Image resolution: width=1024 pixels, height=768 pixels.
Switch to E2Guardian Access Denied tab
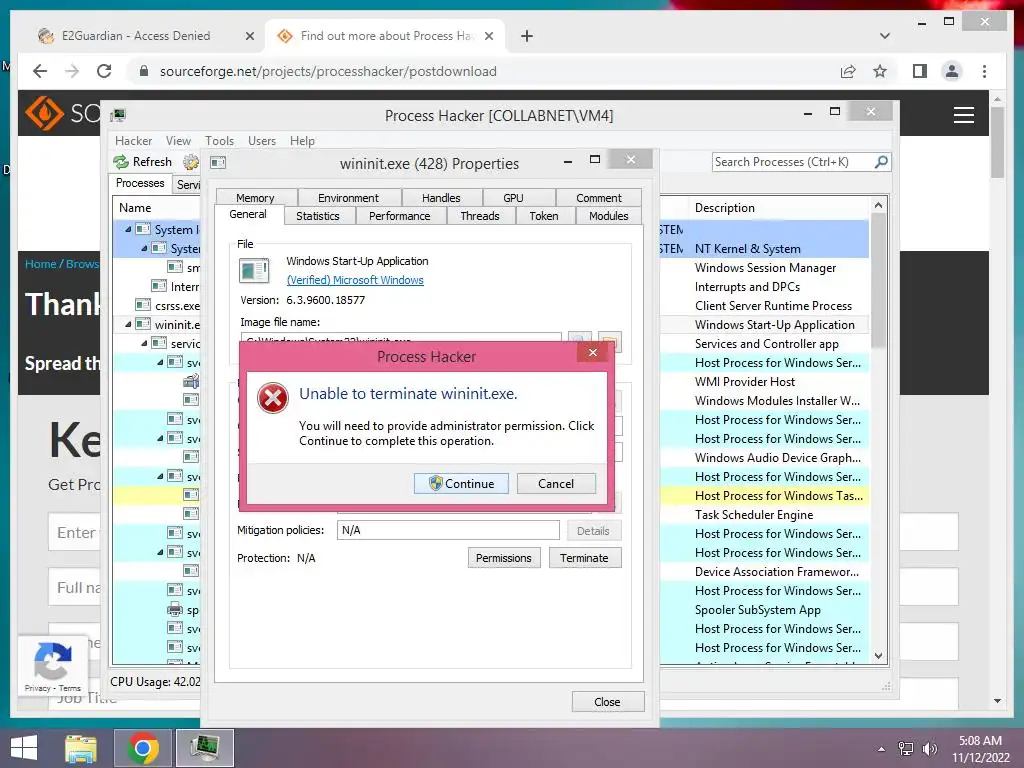tap(146, 36)
